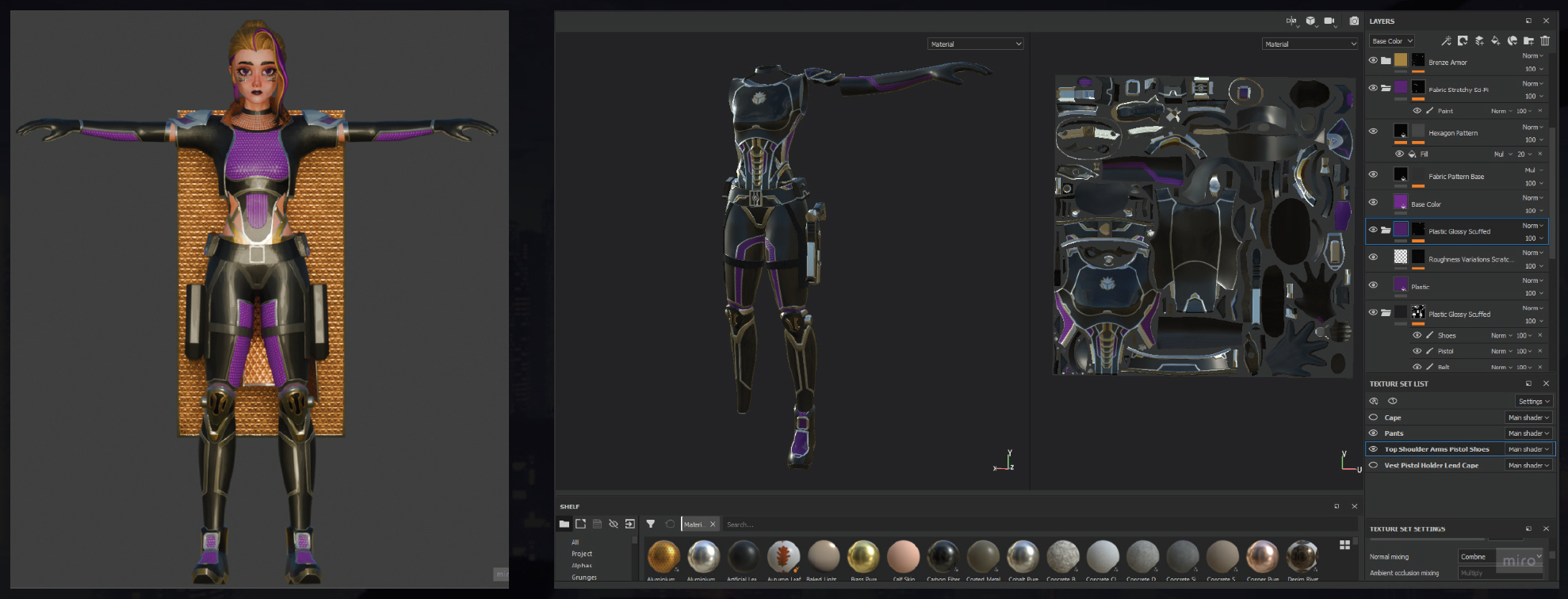Open the Texture Set List Settings button
The image size is (1568, 599).
(x=1533, y=402)
